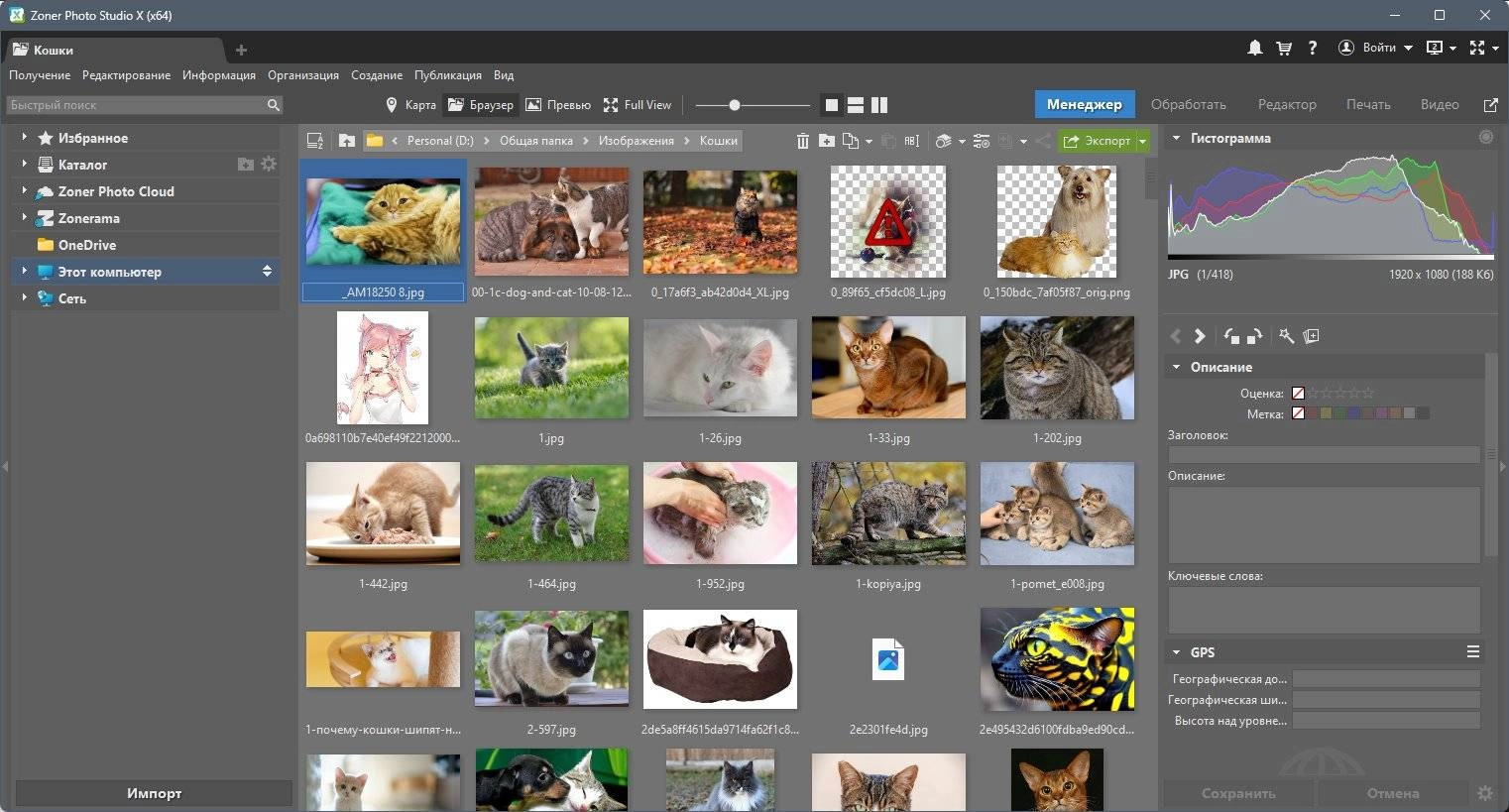Switch to the Карта map view
This screenshot has width=1509, height=812.
click(x=410, y=104)
